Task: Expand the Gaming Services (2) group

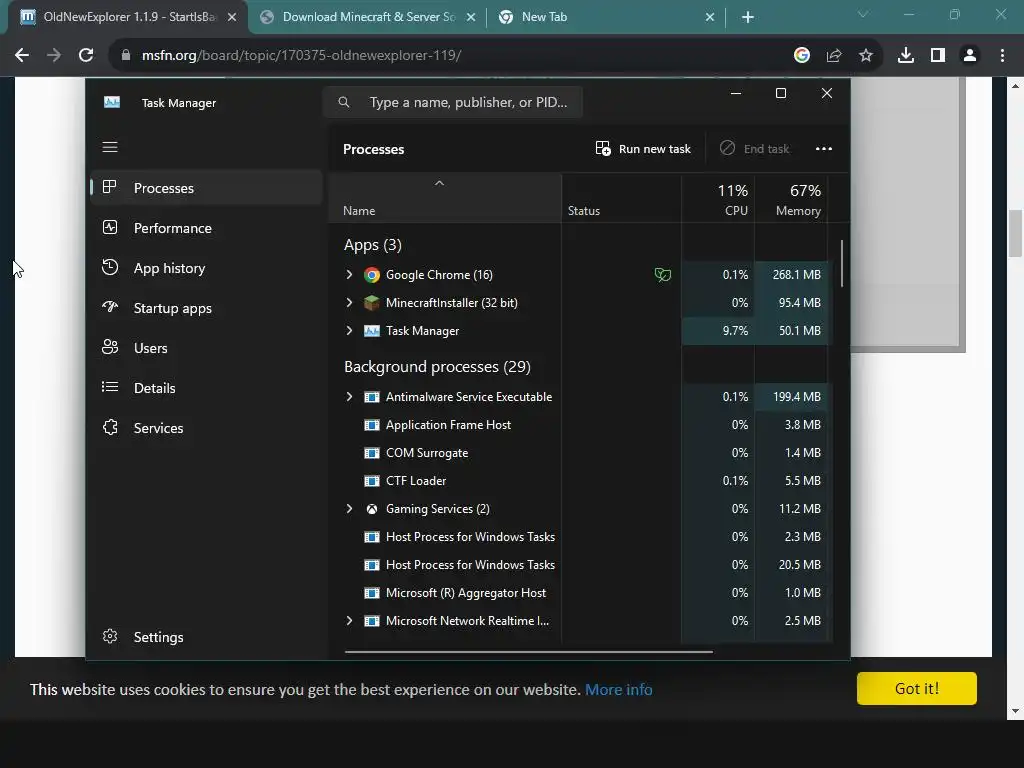Action: (x=349, y=509)
